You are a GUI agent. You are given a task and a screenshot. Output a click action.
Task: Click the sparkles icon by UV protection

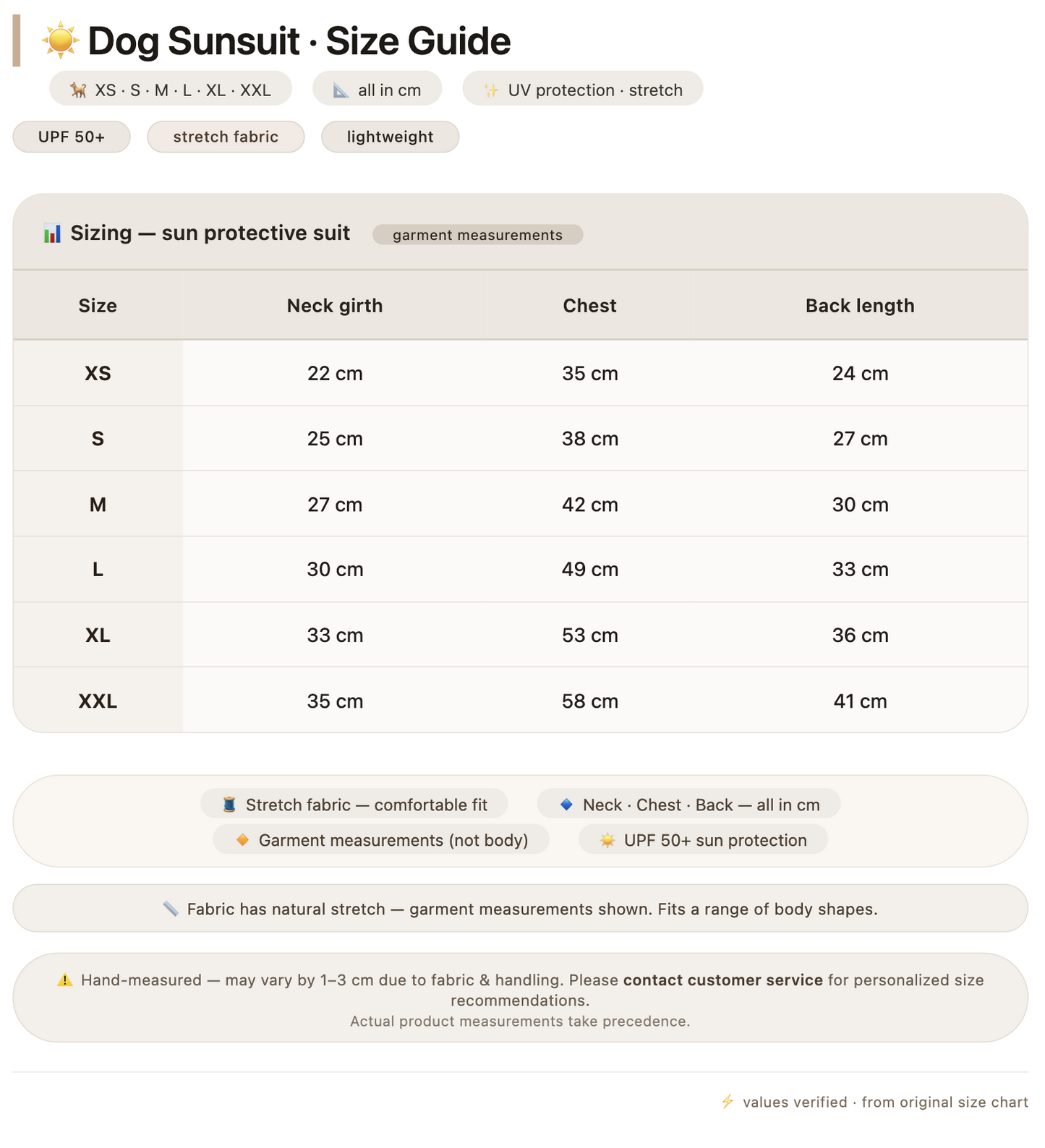click(x=491, y=90)
